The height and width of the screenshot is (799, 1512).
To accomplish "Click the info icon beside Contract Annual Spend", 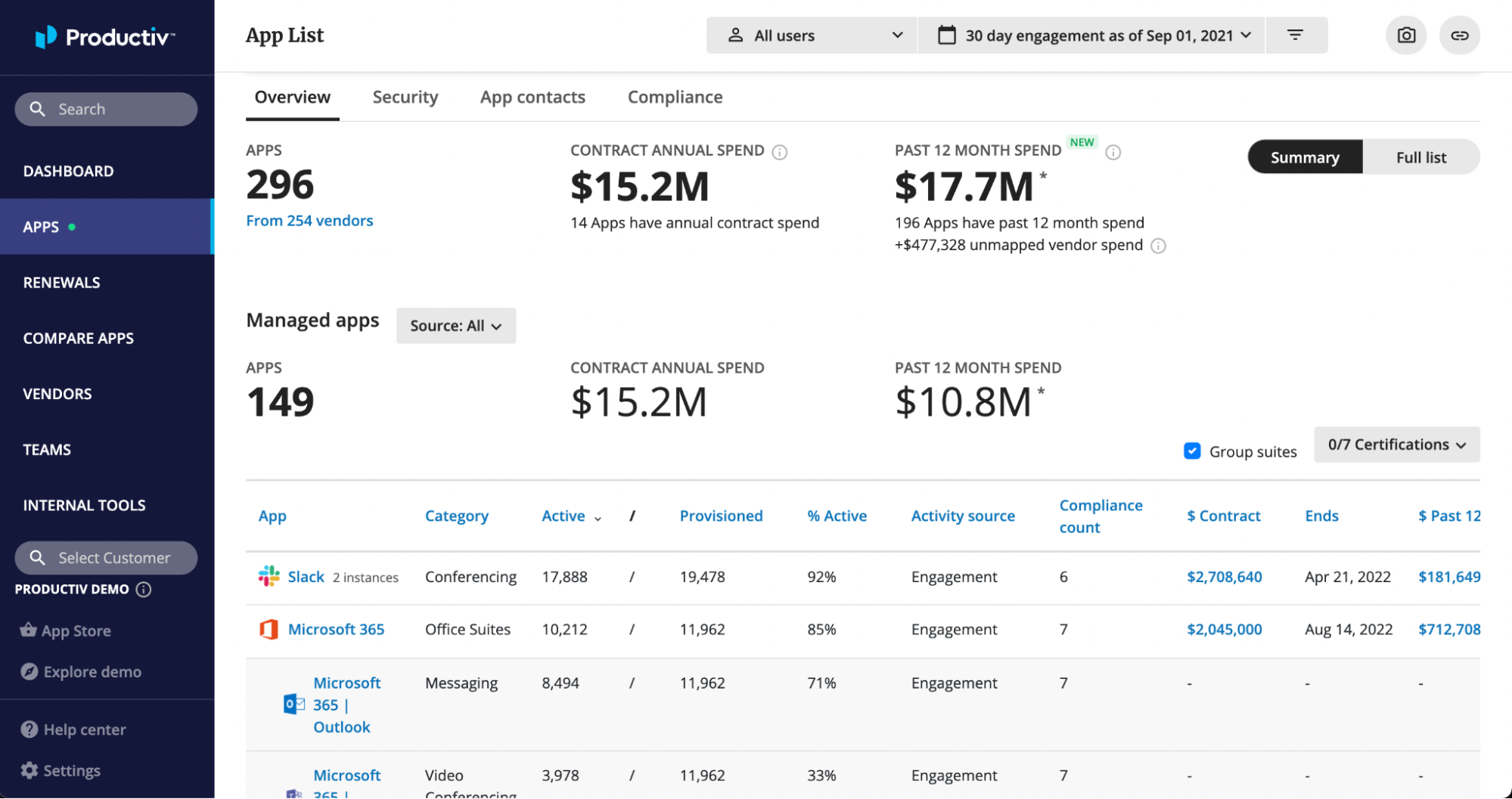I will click(x=780, y=151).
